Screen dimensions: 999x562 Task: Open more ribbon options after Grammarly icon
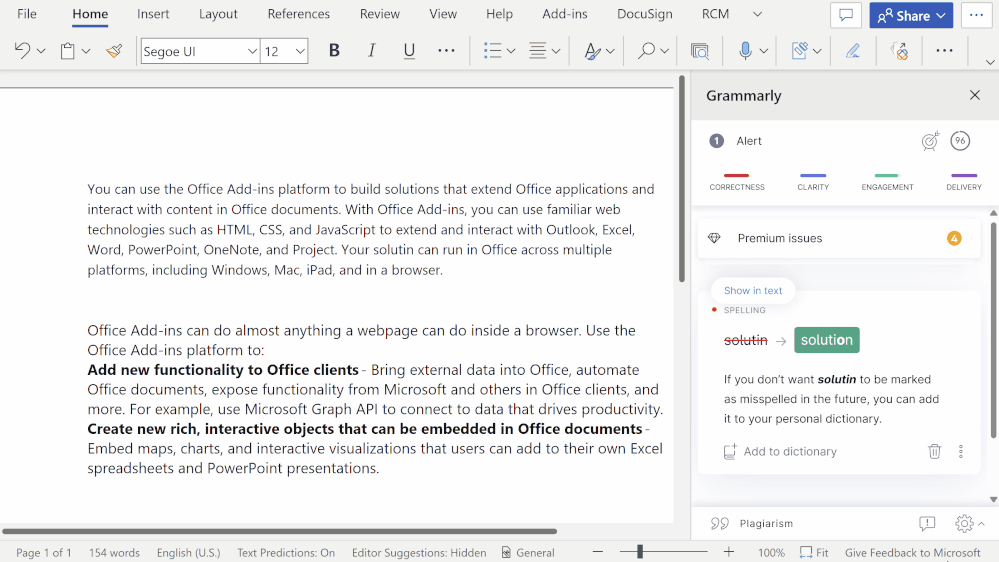[944, 51]
